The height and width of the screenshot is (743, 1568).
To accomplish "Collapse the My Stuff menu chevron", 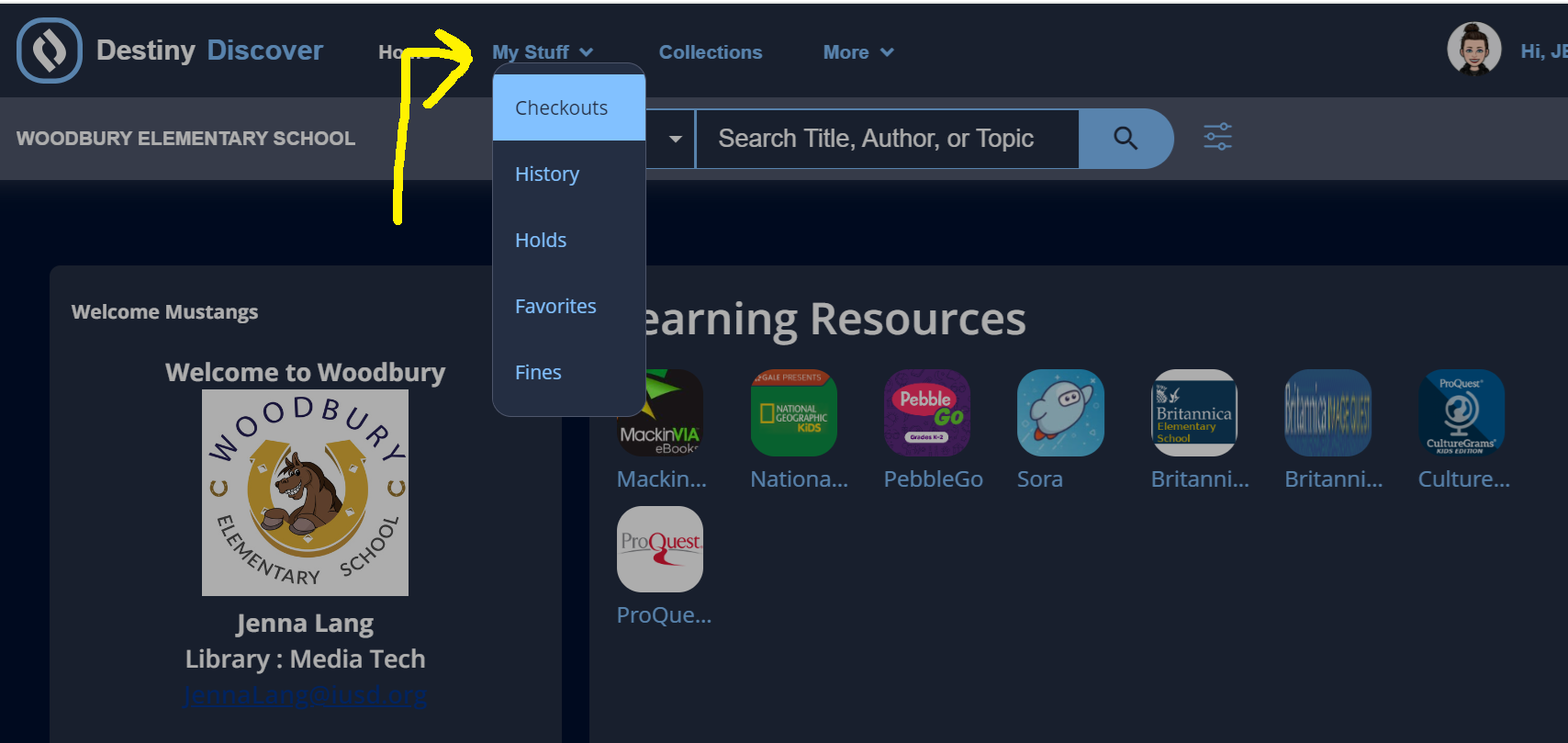I will [587, 52].
